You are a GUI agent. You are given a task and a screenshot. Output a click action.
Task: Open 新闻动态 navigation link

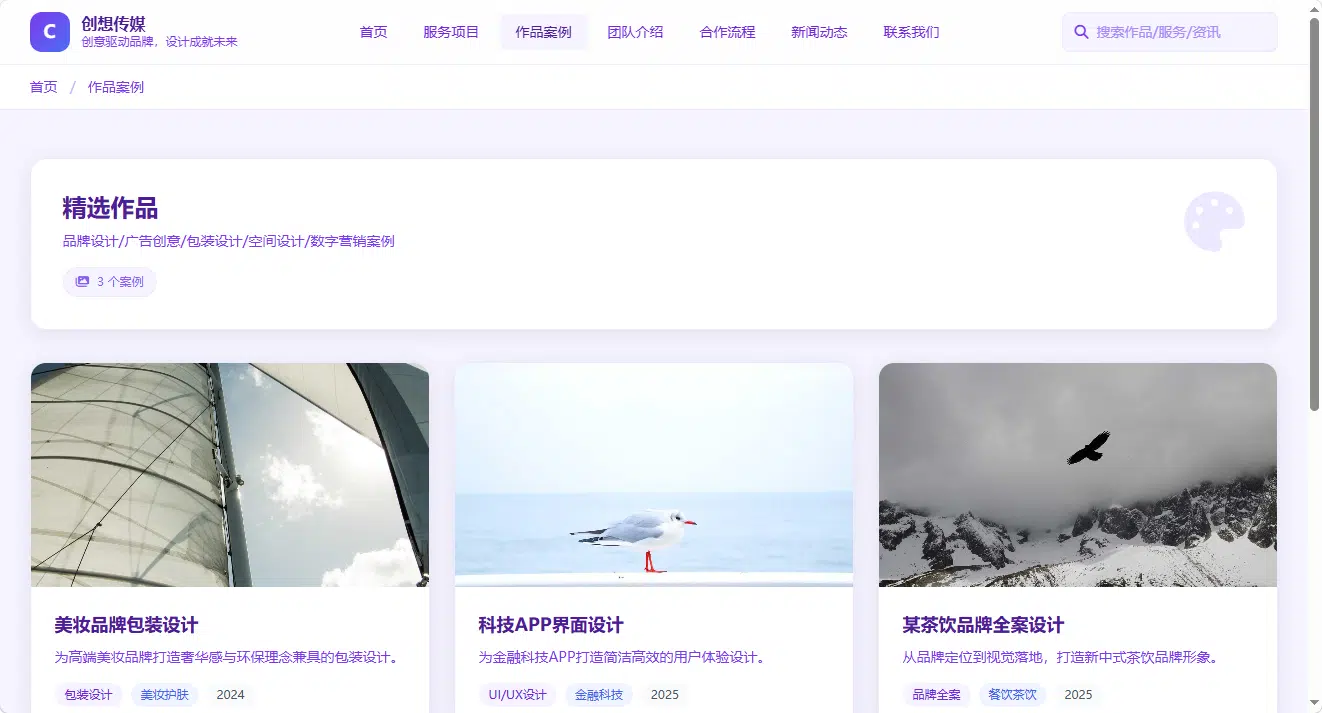[819, 32]
